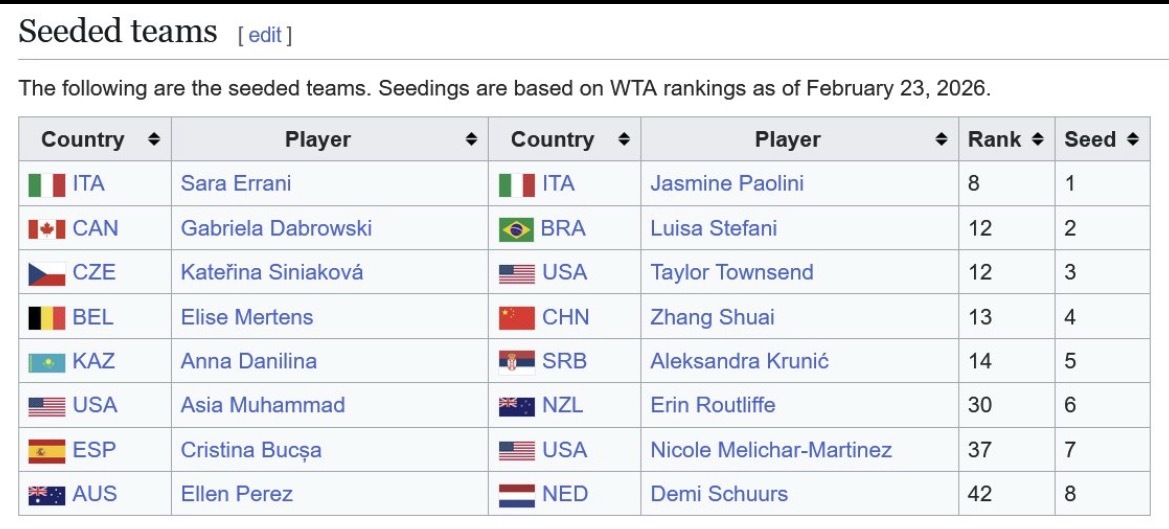Click the Spain flag icon beside ESP

(47, 451)
